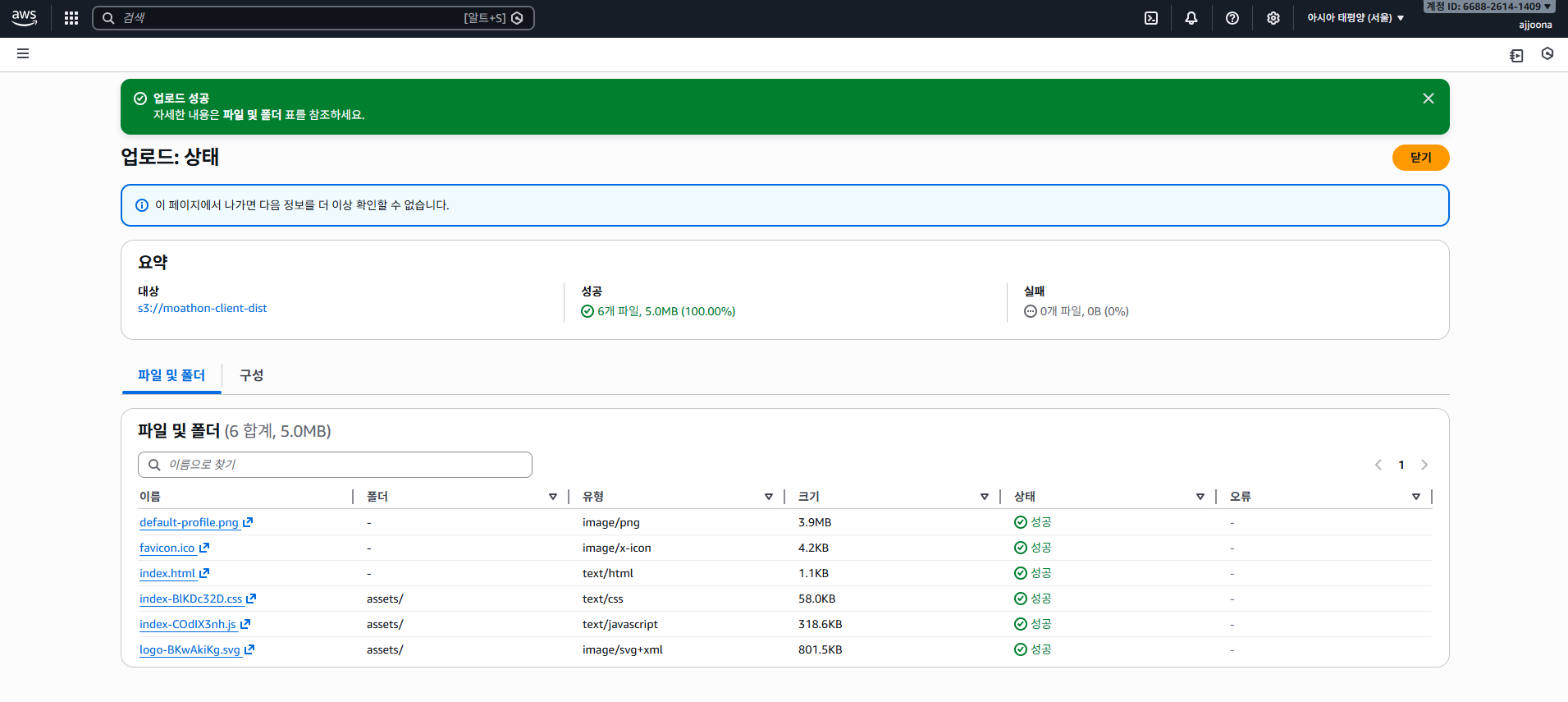This screenshot has height=702, width=1568.
Task: Open the s3://moathon-client-dist destination link
Action: [202, 309]
